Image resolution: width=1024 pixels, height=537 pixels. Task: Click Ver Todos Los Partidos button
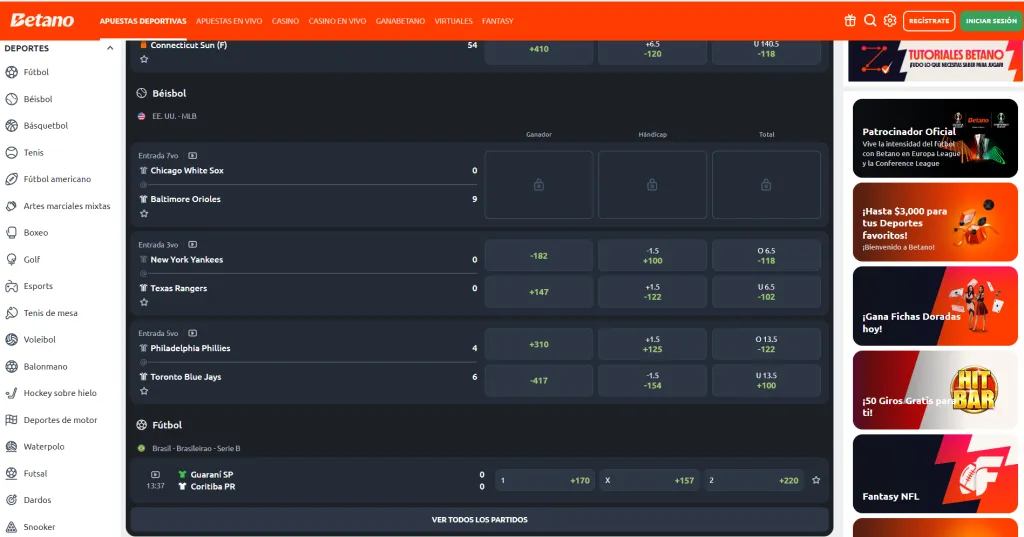point(479,520)
